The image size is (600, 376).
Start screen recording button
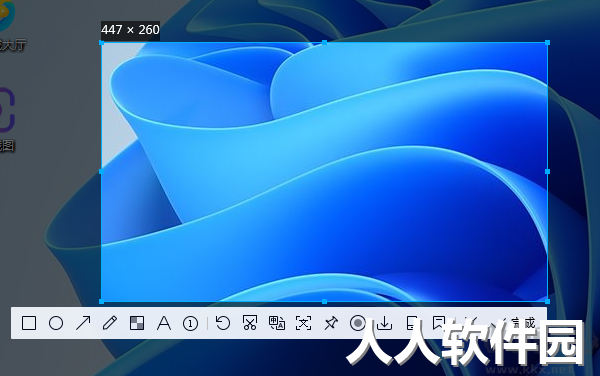[357, 323]
